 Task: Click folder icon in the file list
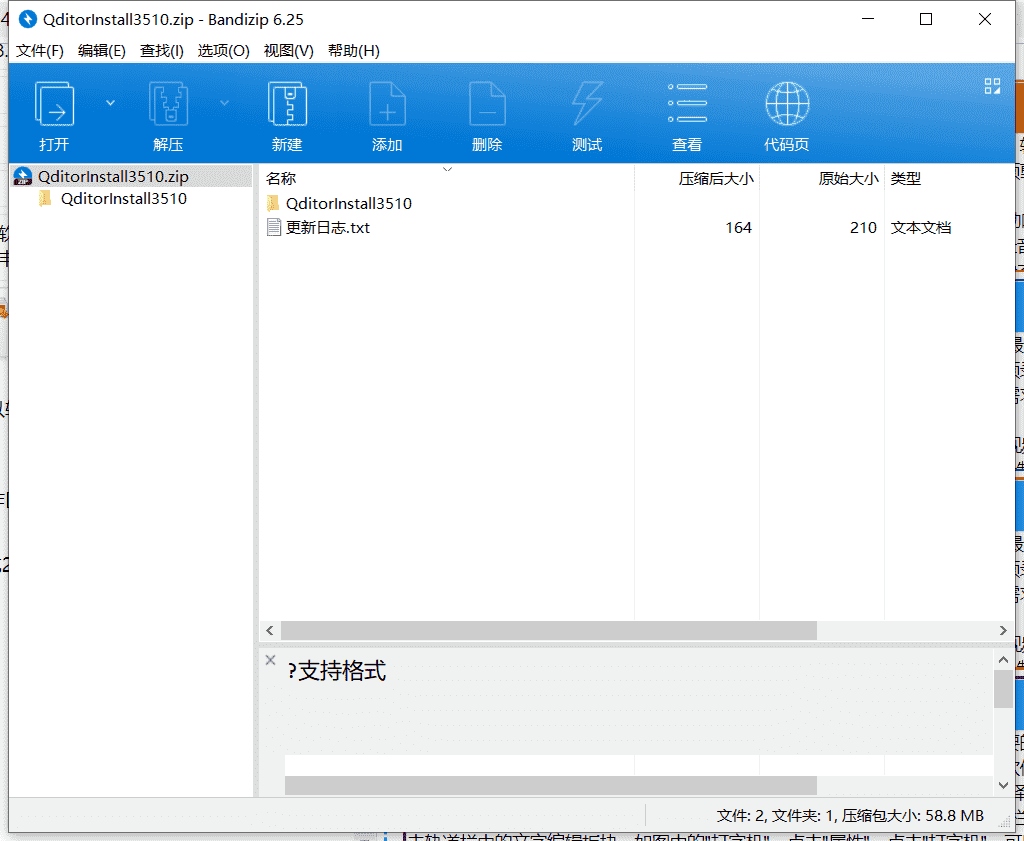[273, 202]
